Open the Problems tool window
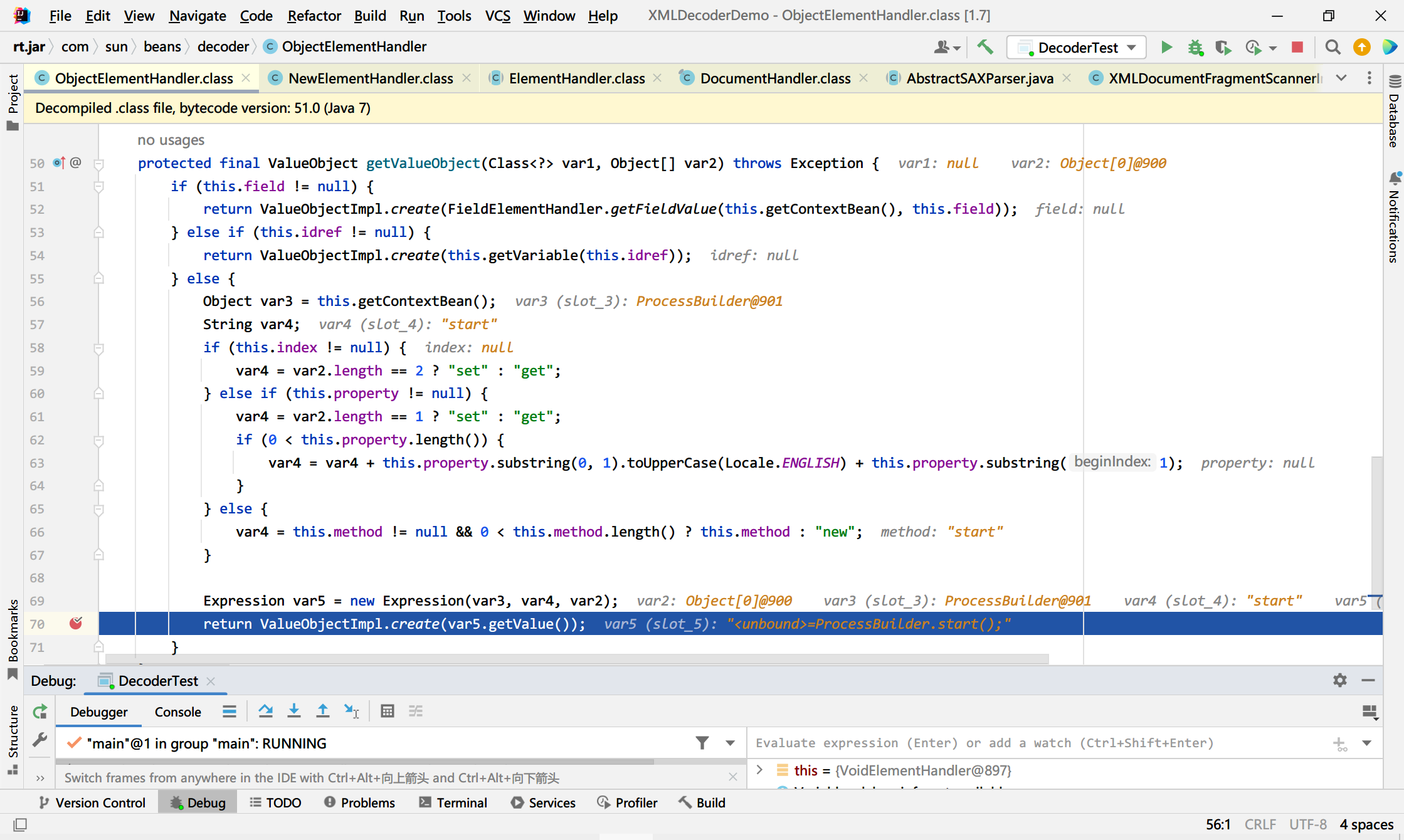The image size is (1404, 840). click(x=359, y=802)
